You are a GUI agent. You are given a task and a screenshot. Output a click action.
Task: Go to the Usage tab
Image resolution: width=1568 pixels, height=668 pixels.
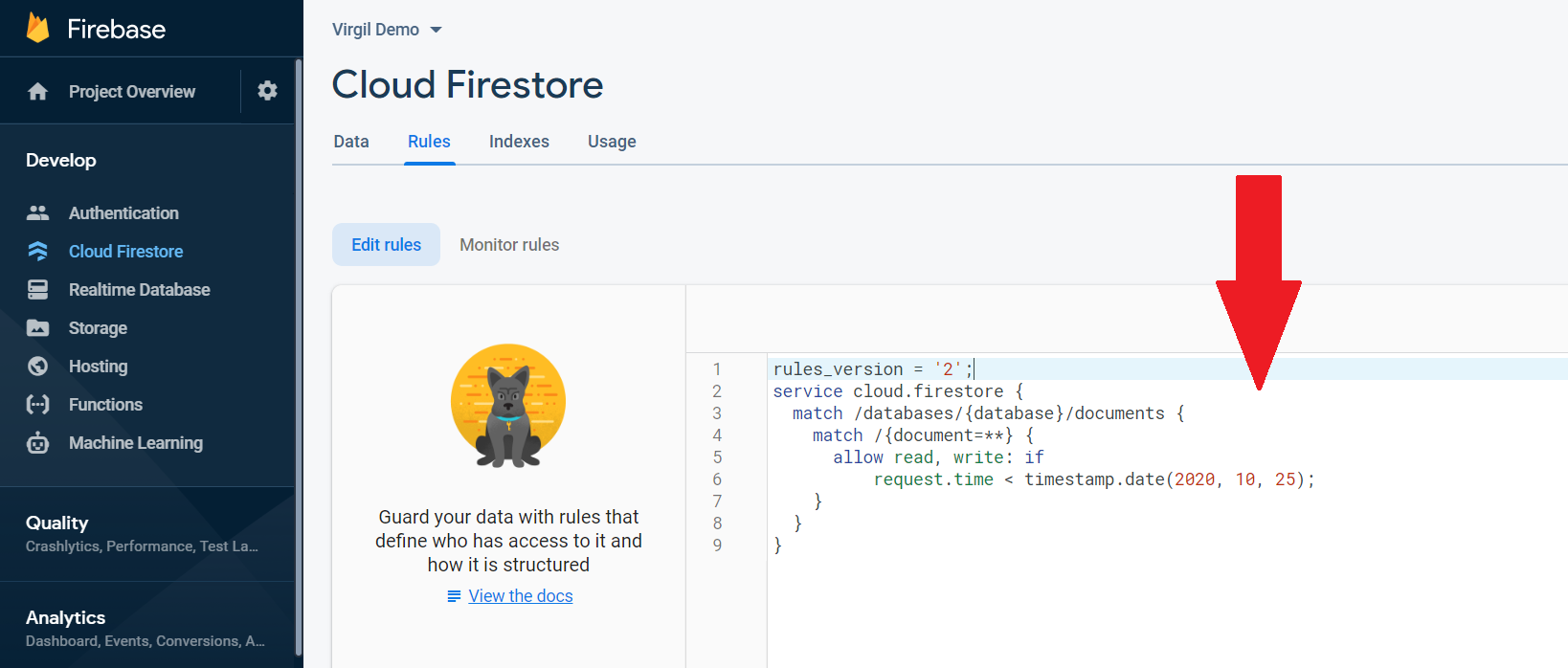pyautogui.click(x=612, y=142)
